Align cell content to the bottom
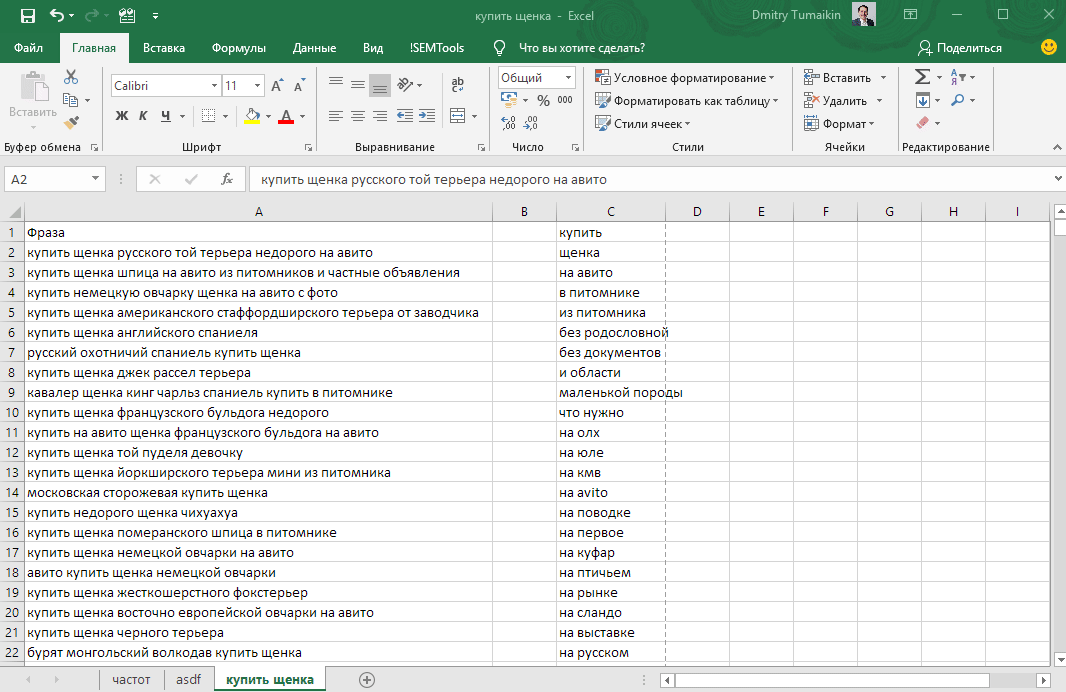Screen dimensions: 1066x692 tap(380, 86)
